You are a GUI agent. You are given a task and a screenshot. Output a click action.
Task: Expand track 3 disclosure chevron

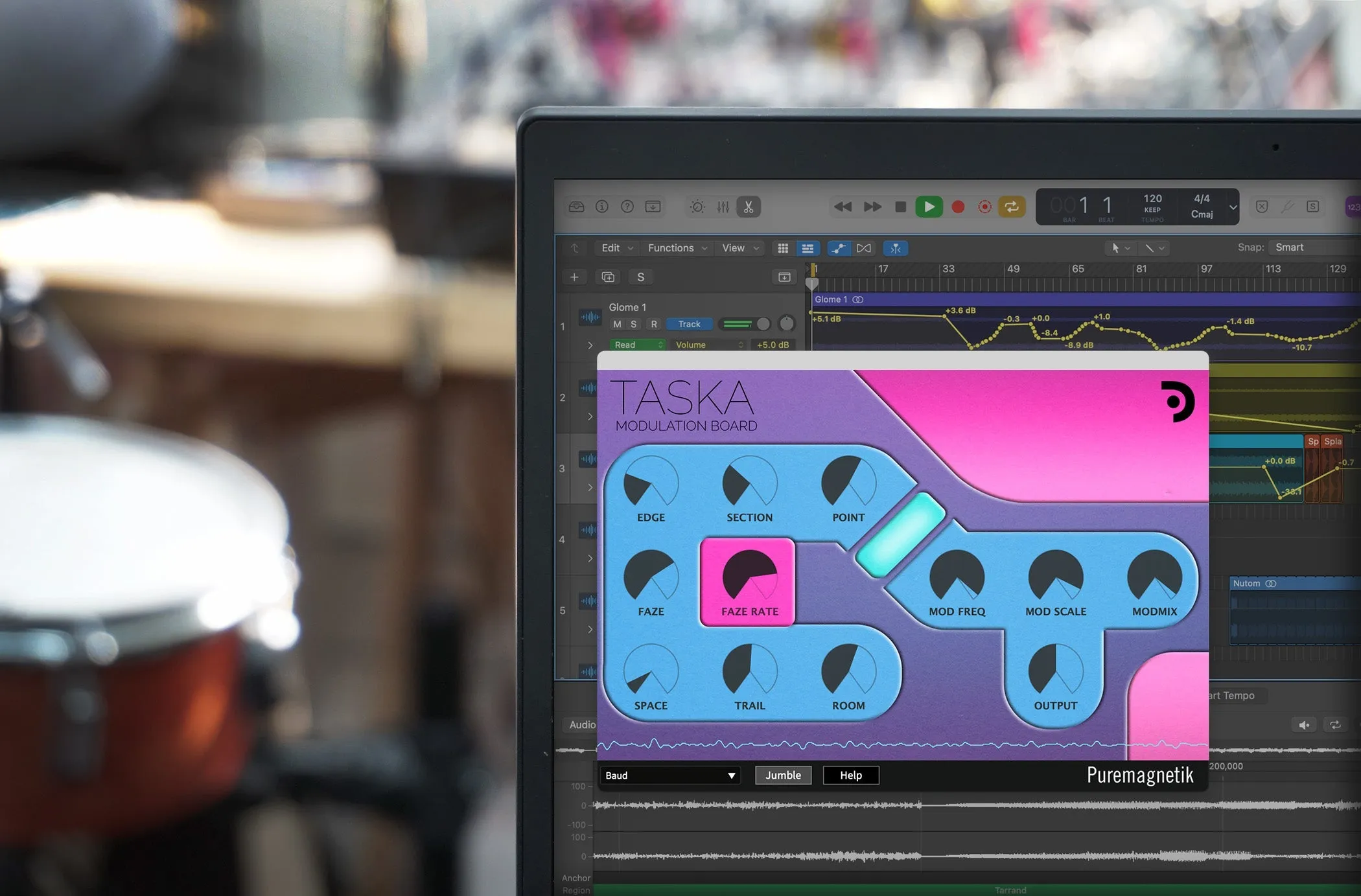tap(590, 487)
